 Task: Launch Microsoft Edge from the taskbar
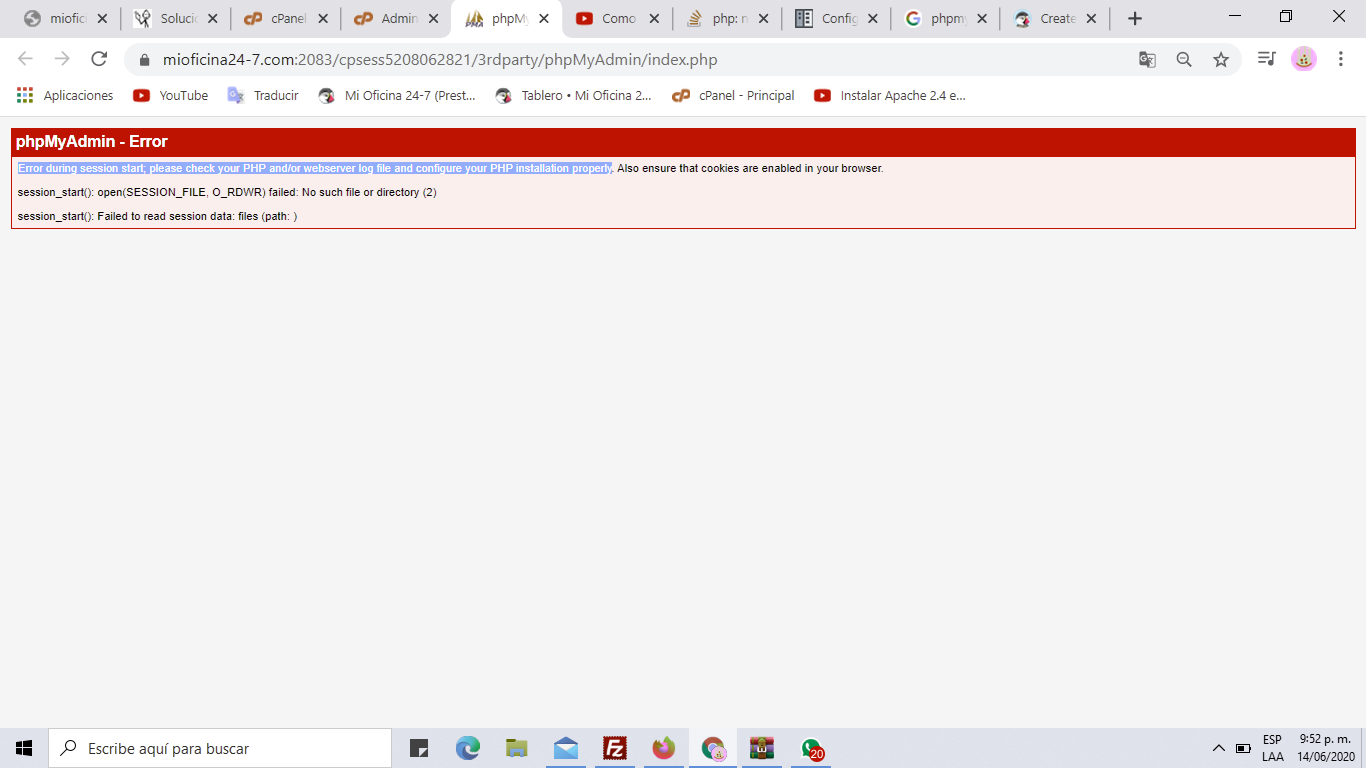[x=468, y=748]
